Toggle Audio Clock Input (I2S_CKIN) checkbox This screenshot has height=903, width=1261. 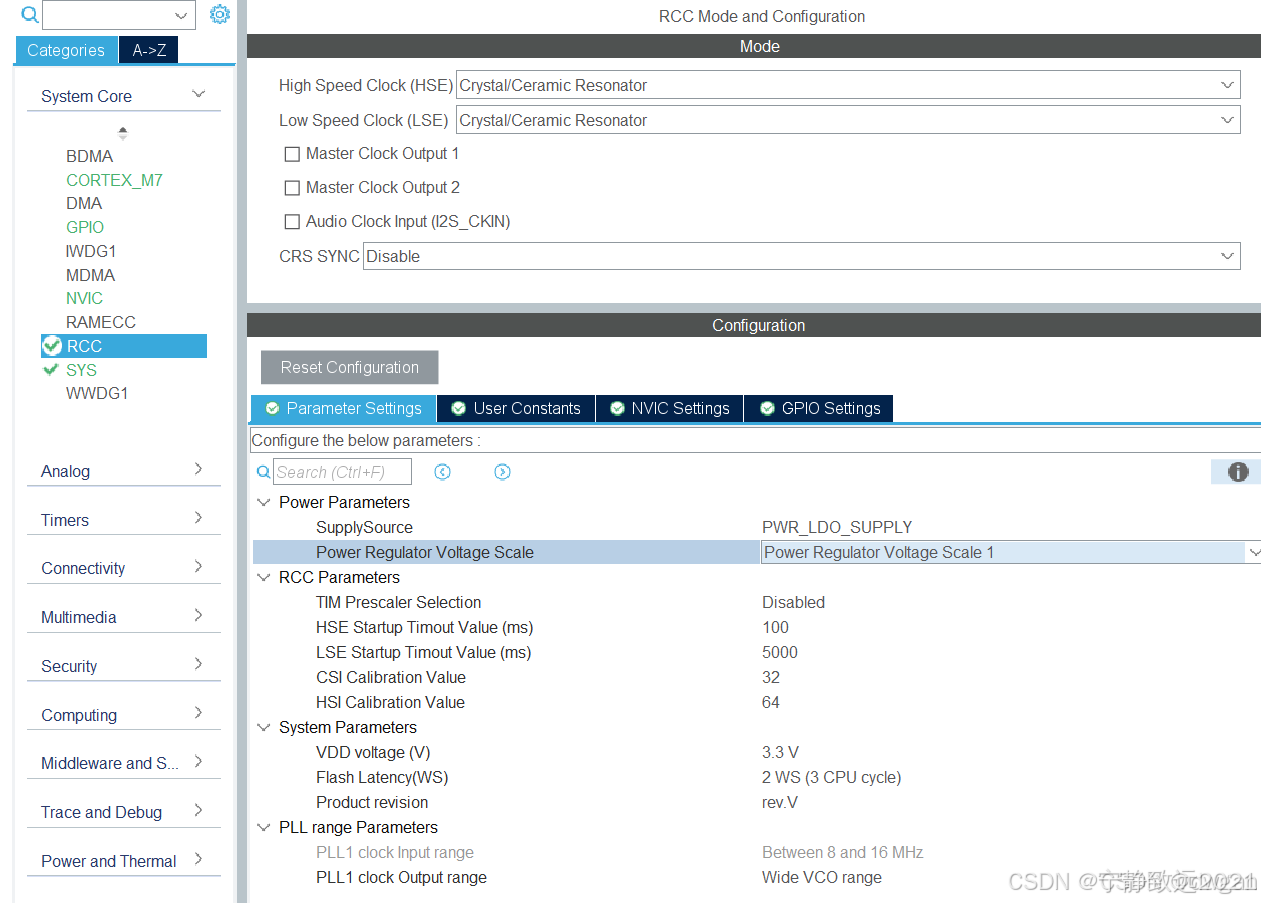tap(292, 222)
